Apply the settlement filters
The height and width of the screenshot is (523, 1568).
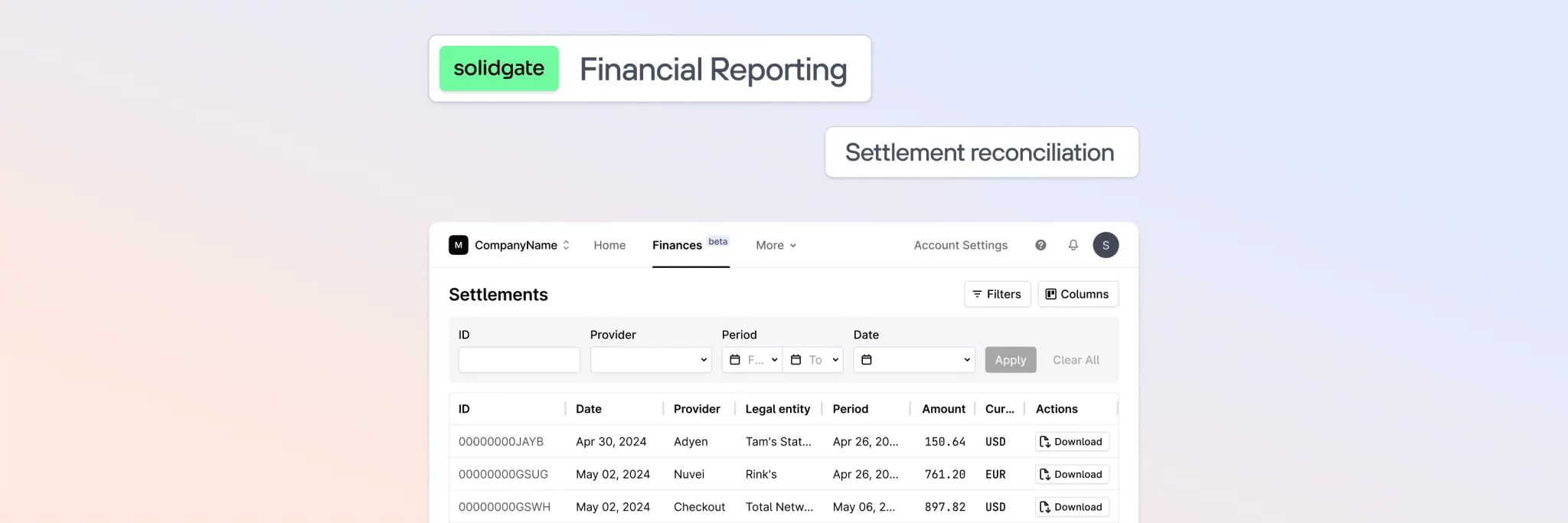pos(1011,360)
